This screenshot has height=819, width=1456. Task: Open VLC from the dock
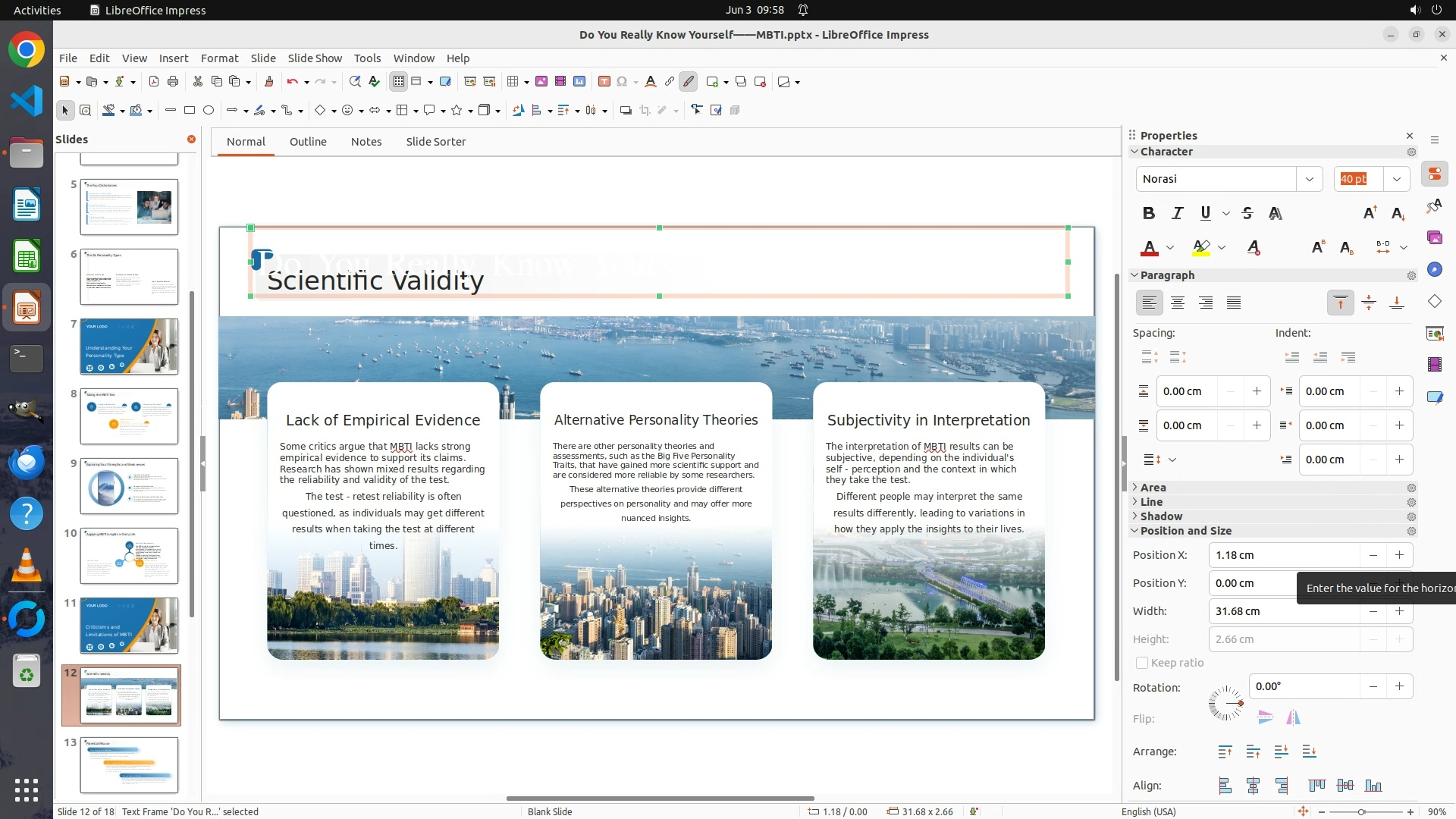point(27,566)
